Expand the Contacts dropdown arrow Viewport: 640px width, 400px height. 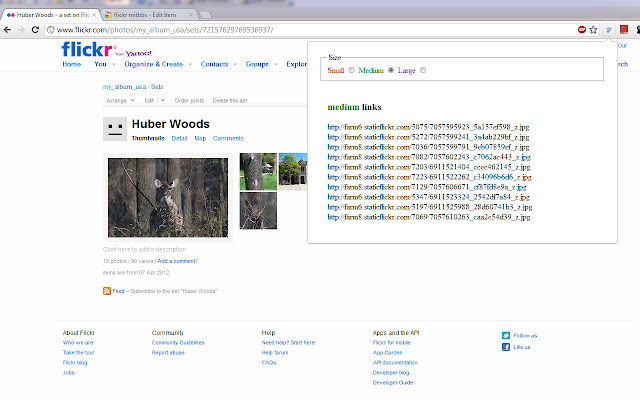[x=235, y=64]
